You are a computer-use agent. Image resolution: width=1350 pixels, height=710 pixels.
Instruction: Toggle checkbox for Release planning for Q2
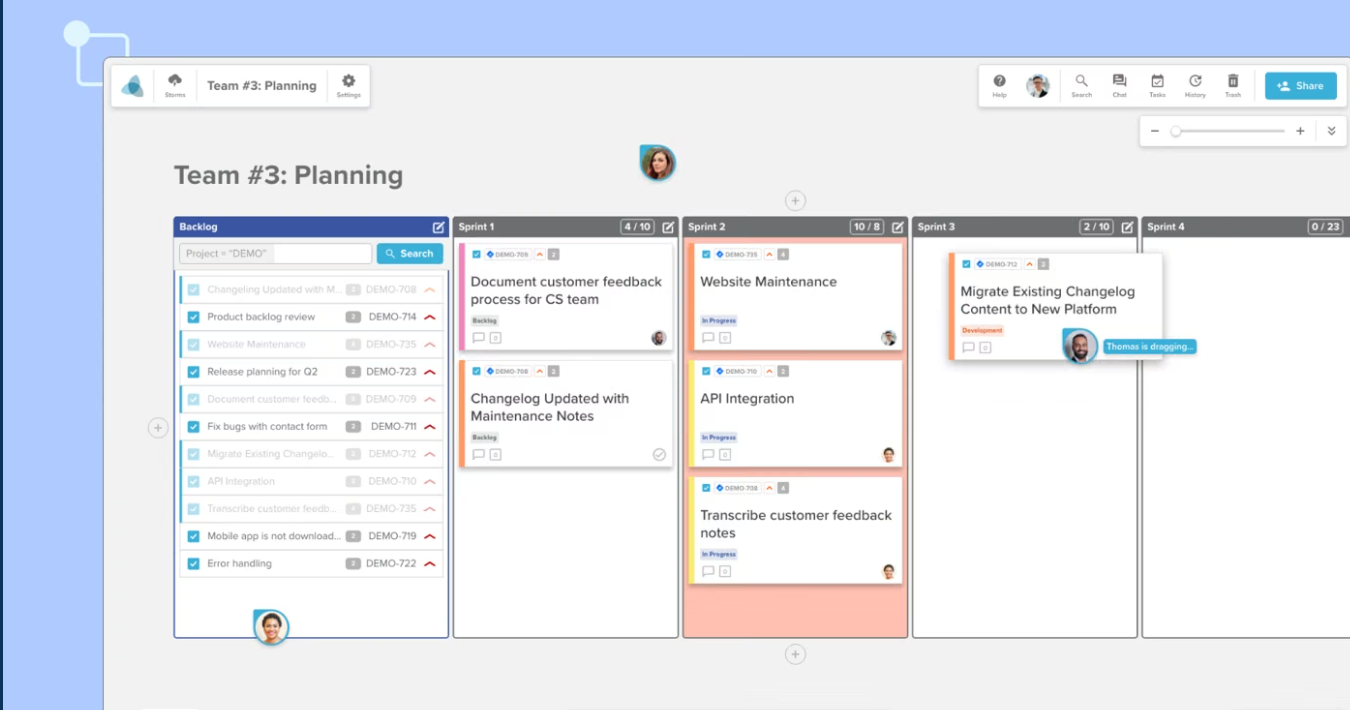(x=194, y=372)
